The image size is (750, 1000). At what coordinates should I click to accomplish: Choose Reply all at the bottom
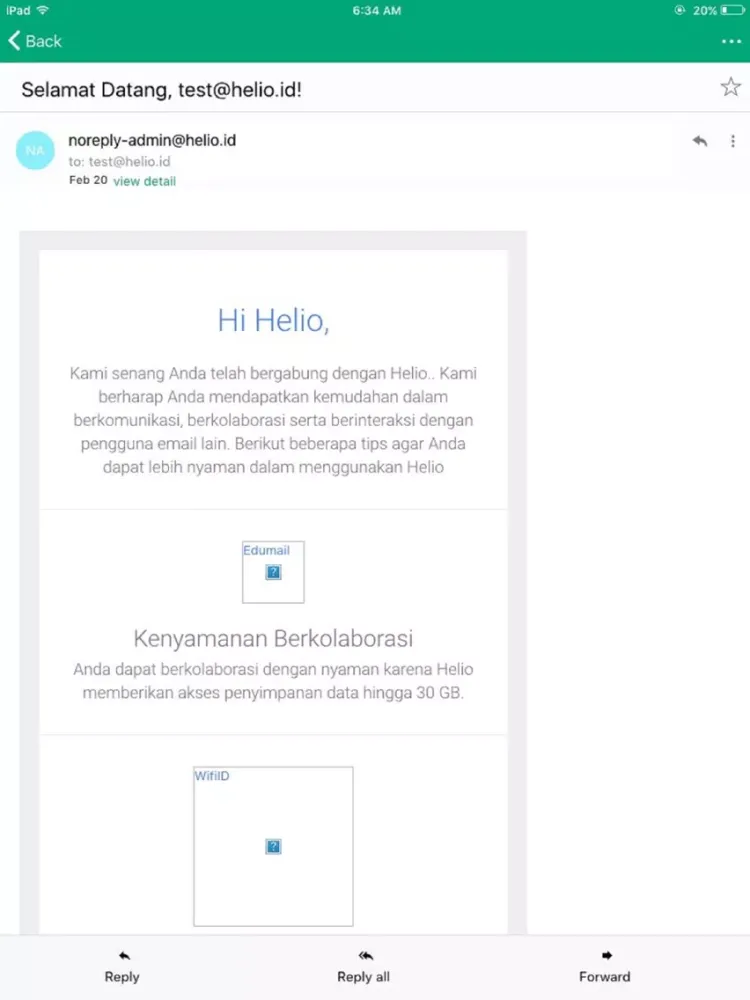pos(364,967)
